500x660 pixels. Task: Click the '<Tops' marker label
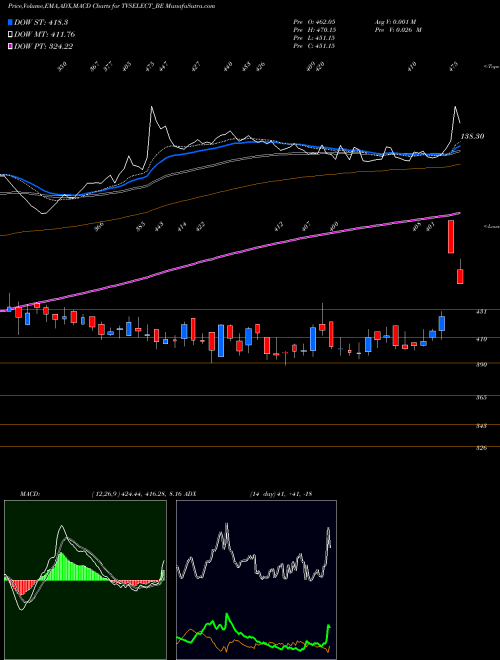tap(491, 67)
